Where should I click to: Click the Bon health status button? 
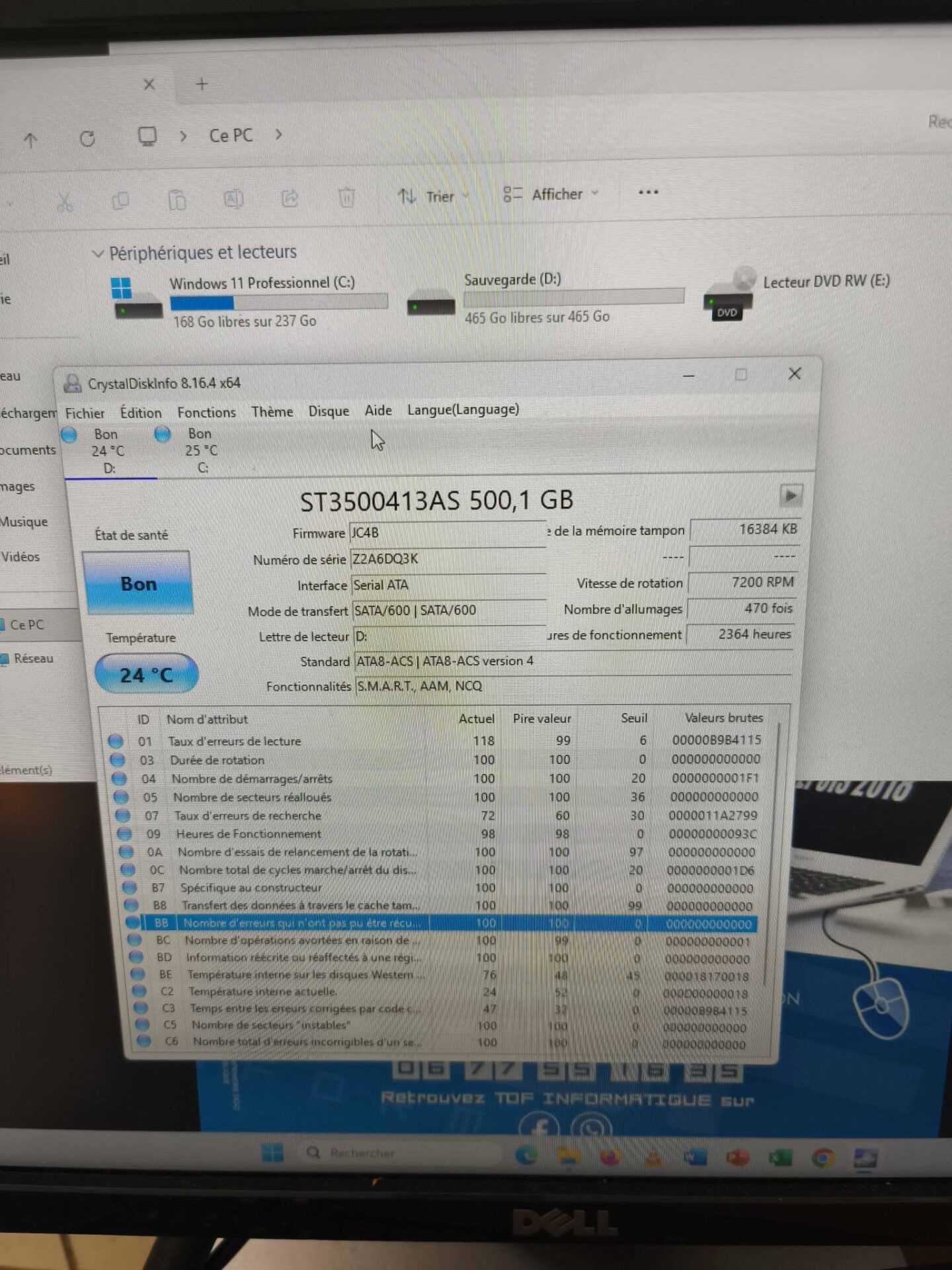click(x=138, y=583)
